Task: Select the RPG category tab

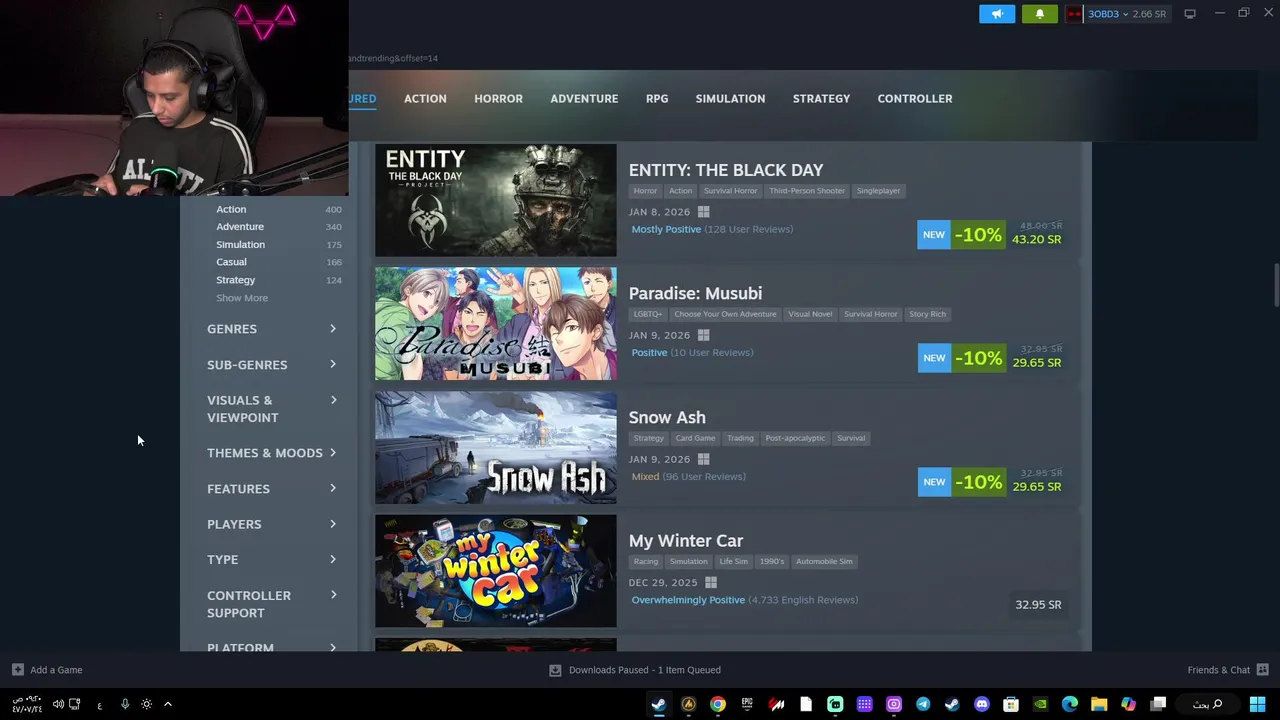Action: pos(657,98)
